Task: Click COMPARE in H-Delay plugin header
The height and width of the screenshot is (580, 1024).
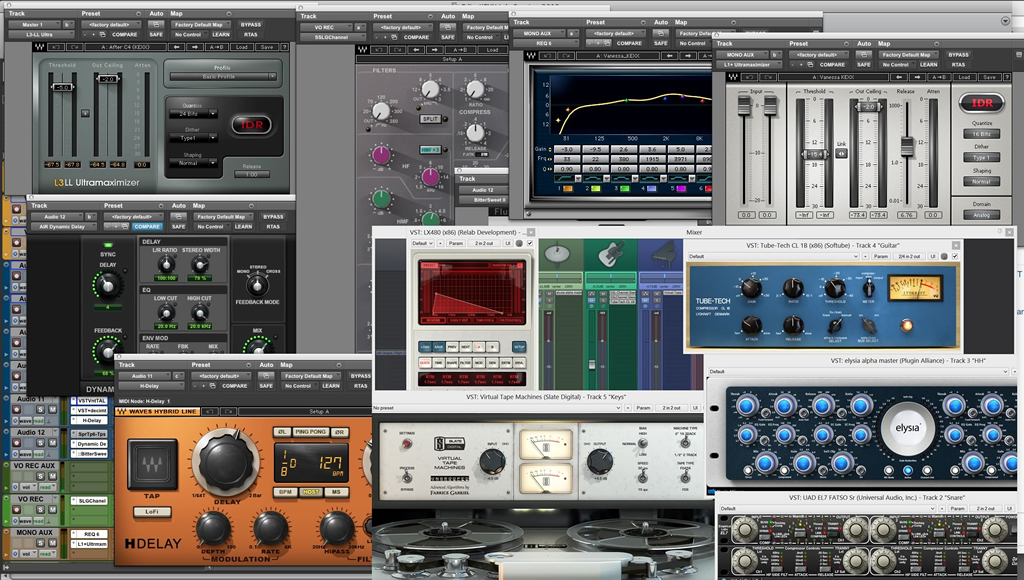Action: 234,386
